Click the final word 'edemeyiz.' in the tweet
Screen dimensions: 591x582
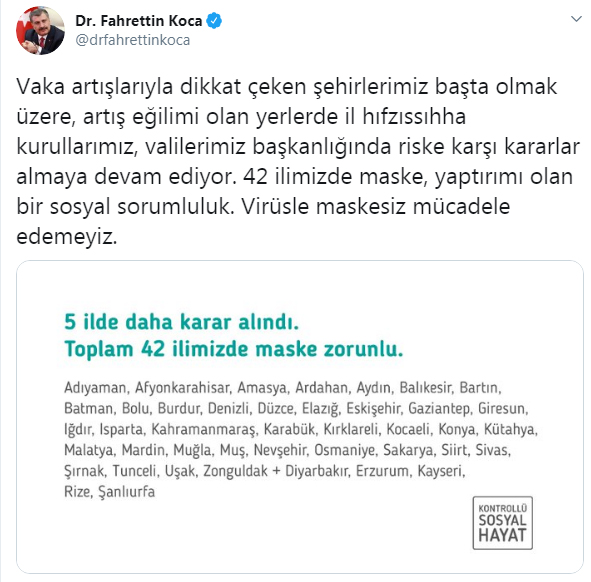click(67, 237)
